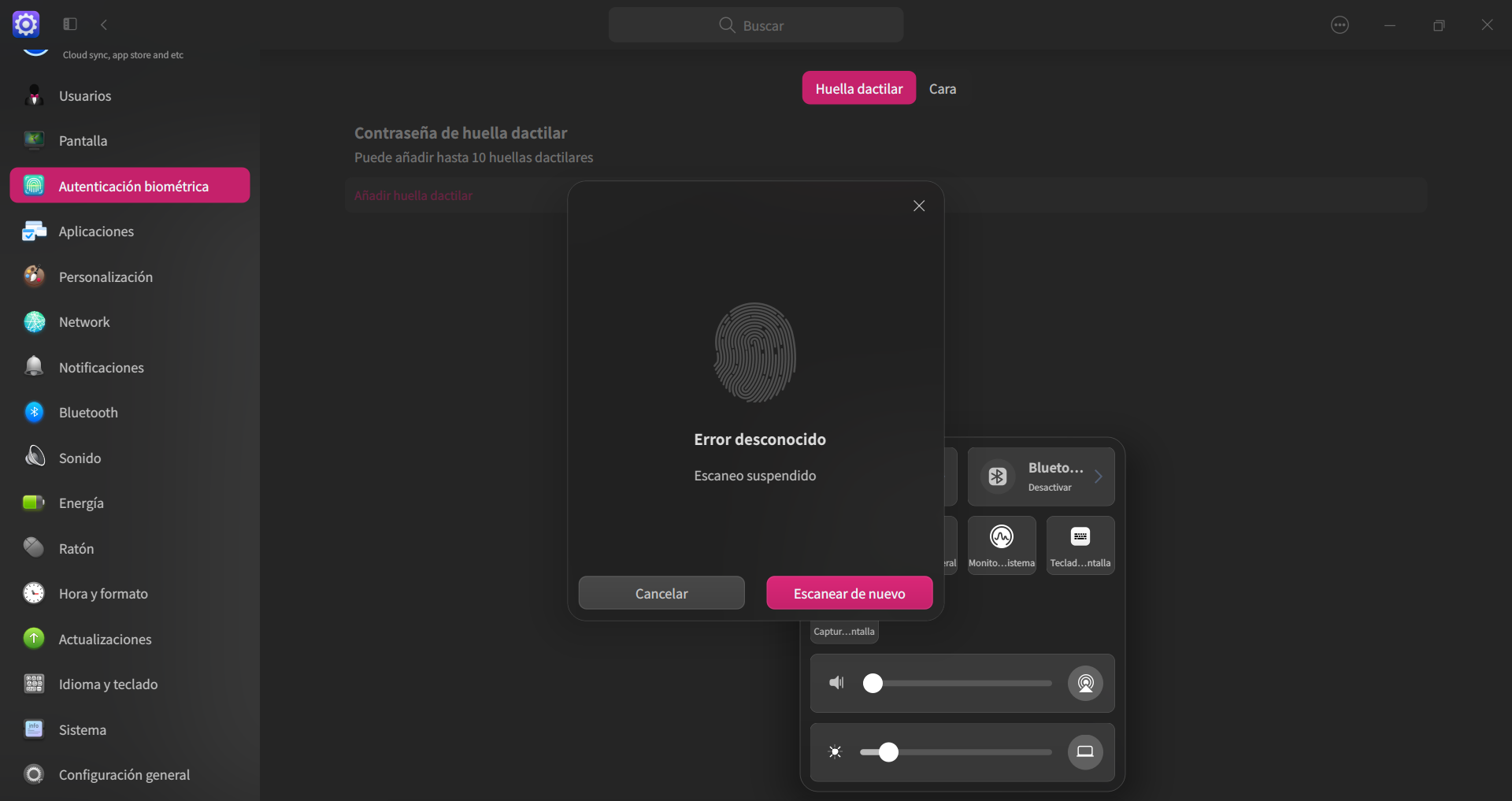
Task: Open Actualizaciones settings
Action: coord(130,640)
